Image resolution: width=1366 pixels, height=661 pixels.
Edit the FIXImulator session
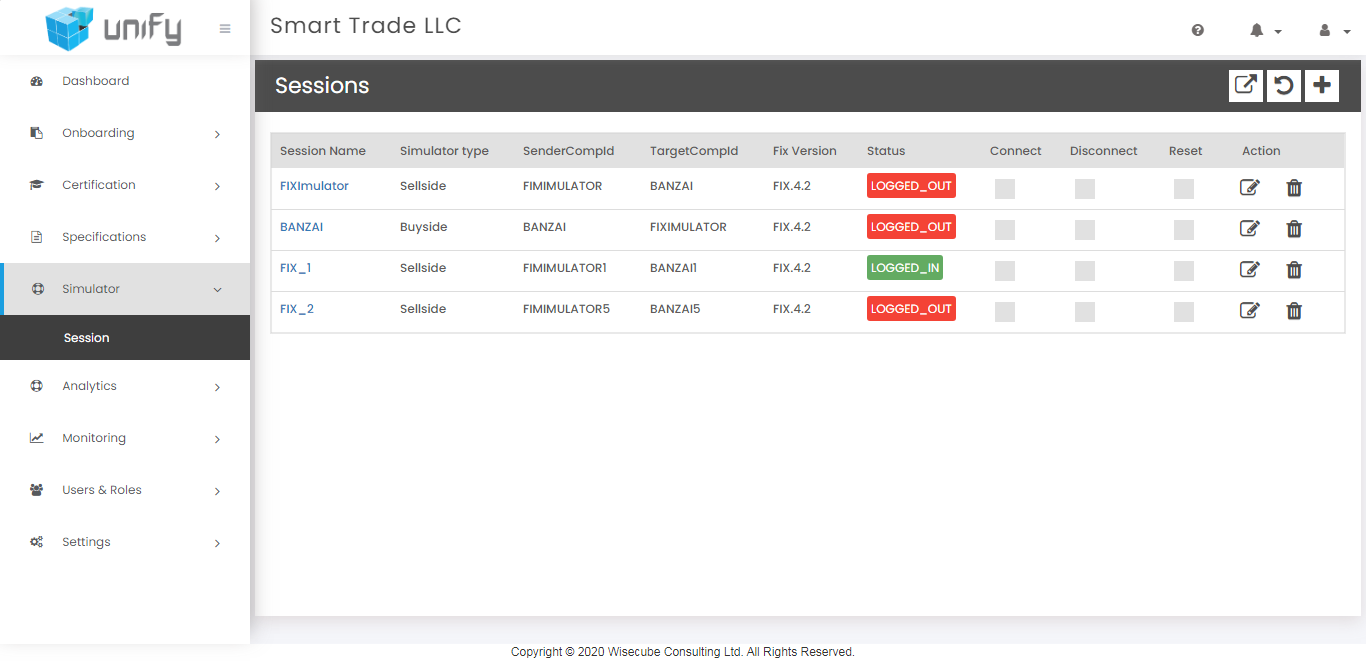pyautogui.click(x=1249, y=187)
